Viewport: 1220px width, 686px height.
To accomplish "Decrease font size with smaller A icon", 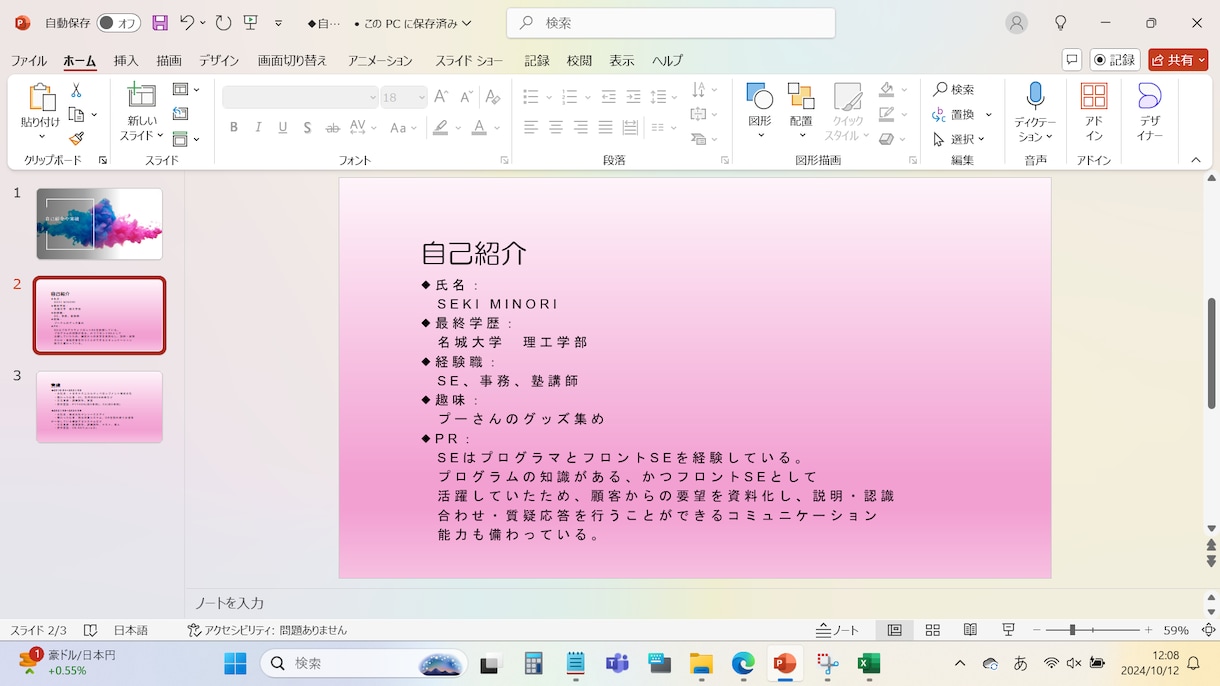I will (466, 97).
